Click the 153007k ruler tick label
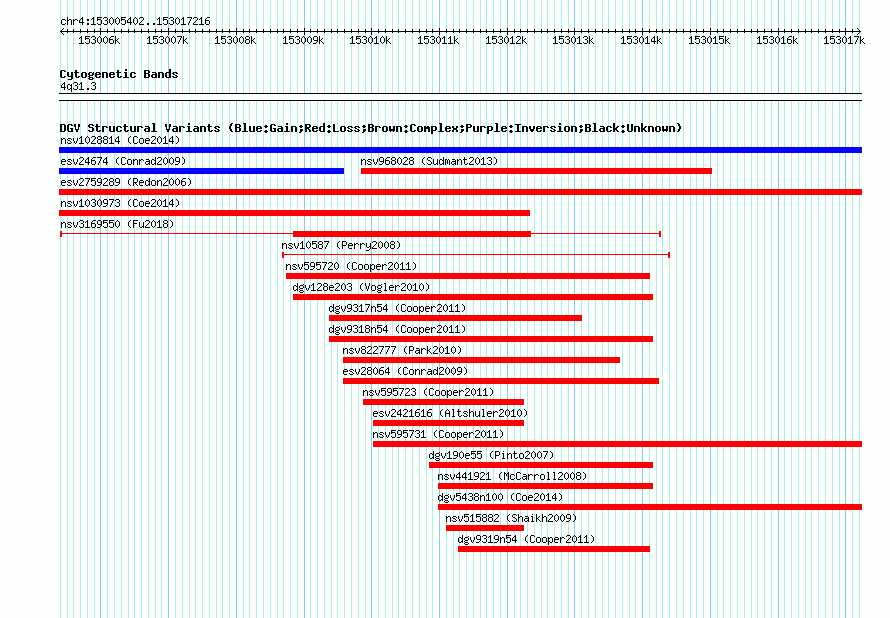 167,40
